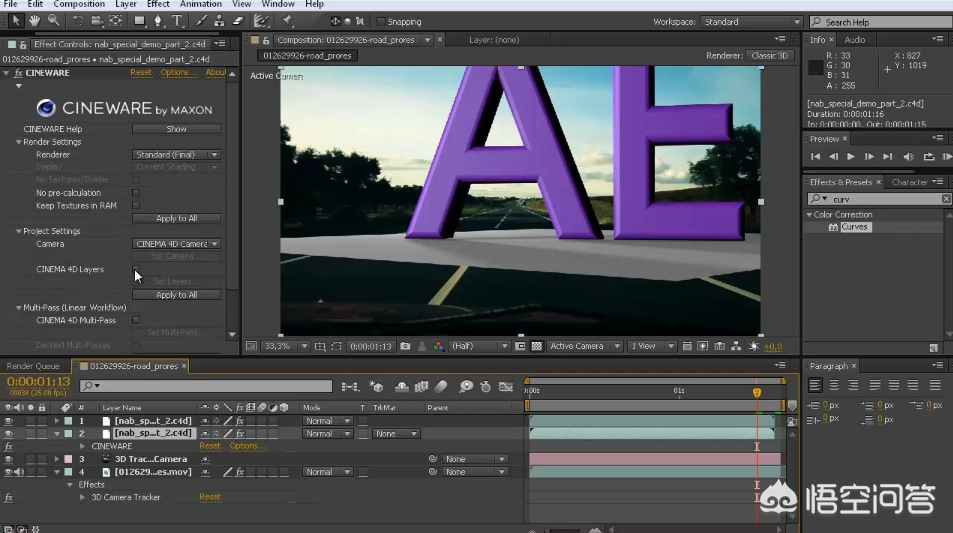This screenshot has width=953, height=533.
Task: Align paragraph text left
Action: pos(815,385)
